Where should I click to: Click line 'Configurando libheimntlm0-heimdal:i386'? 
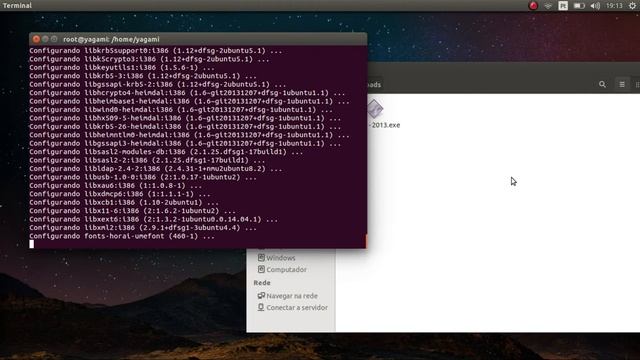click(x=189, y=135)
